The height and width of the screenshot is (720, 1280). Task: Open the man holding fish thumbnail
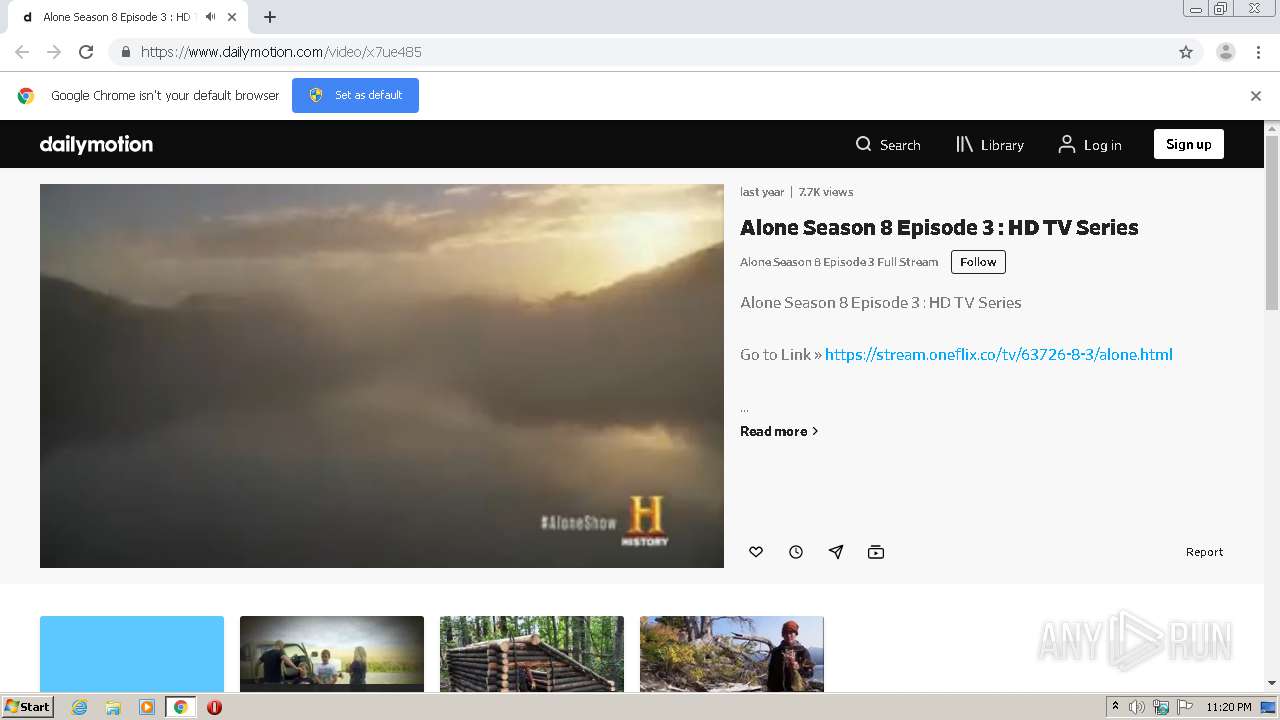[732, 654]
